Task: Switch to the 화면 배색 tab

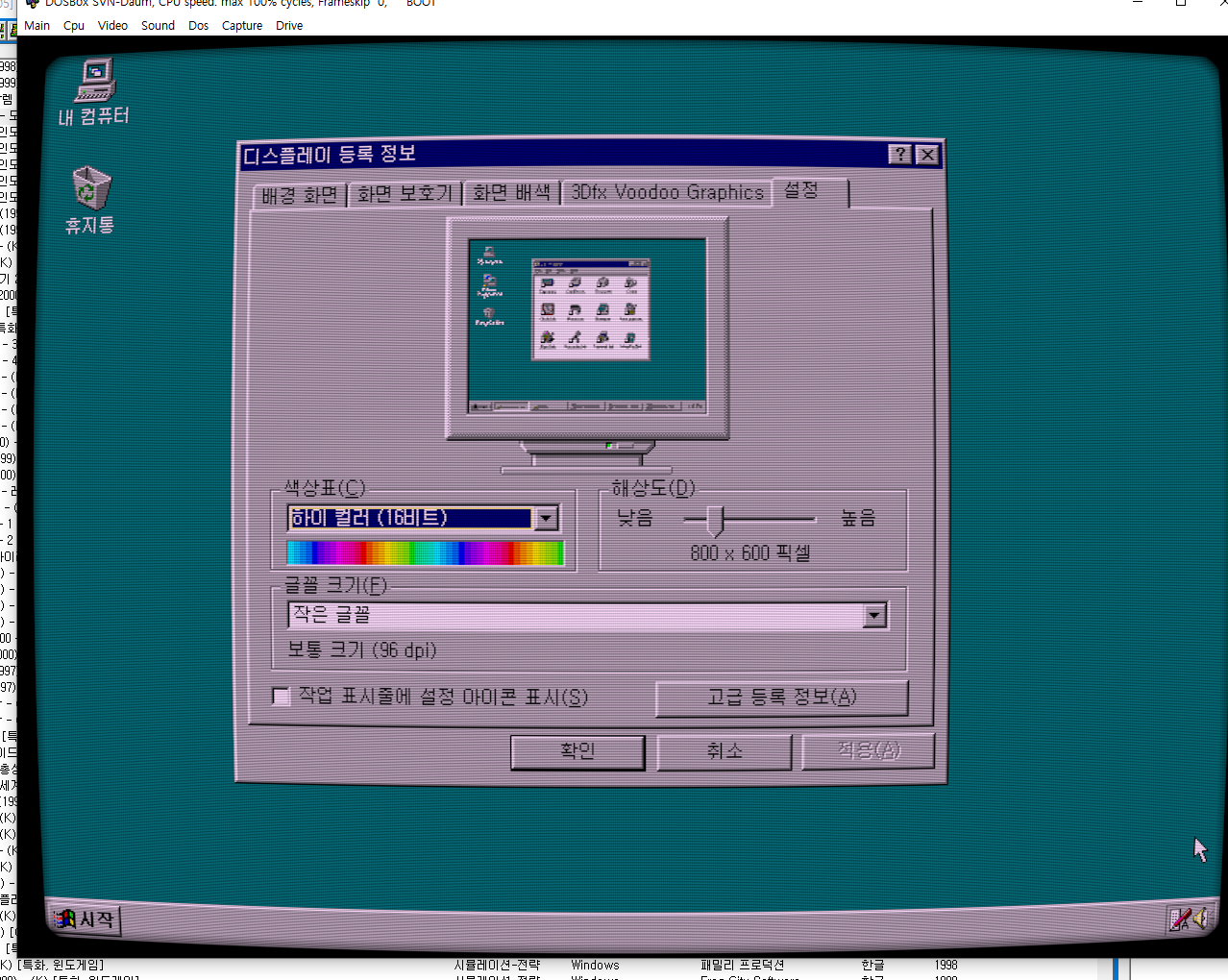Action: click(x=511, y=193)
